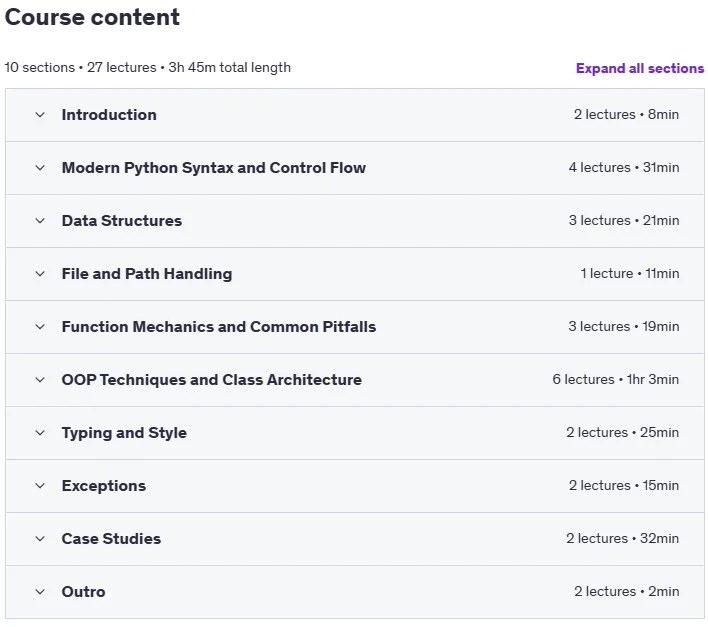The width and height of the screenshot is (708, 627).
Task: Click the 6 lectures 1hr 3min label
Action: pyautogui.click(x=615, y=380)
